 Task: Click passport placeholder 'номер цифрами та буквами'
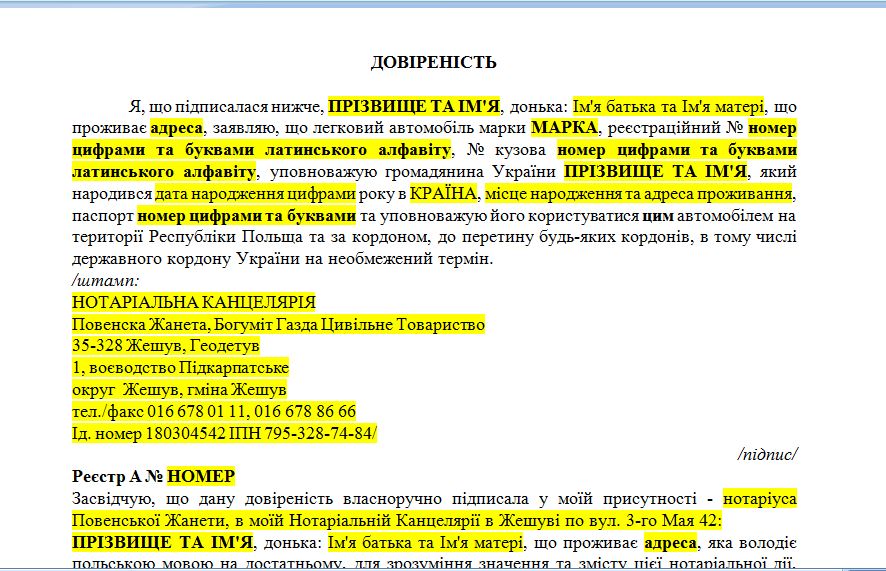pyautogui.click(x=247, y=215)
